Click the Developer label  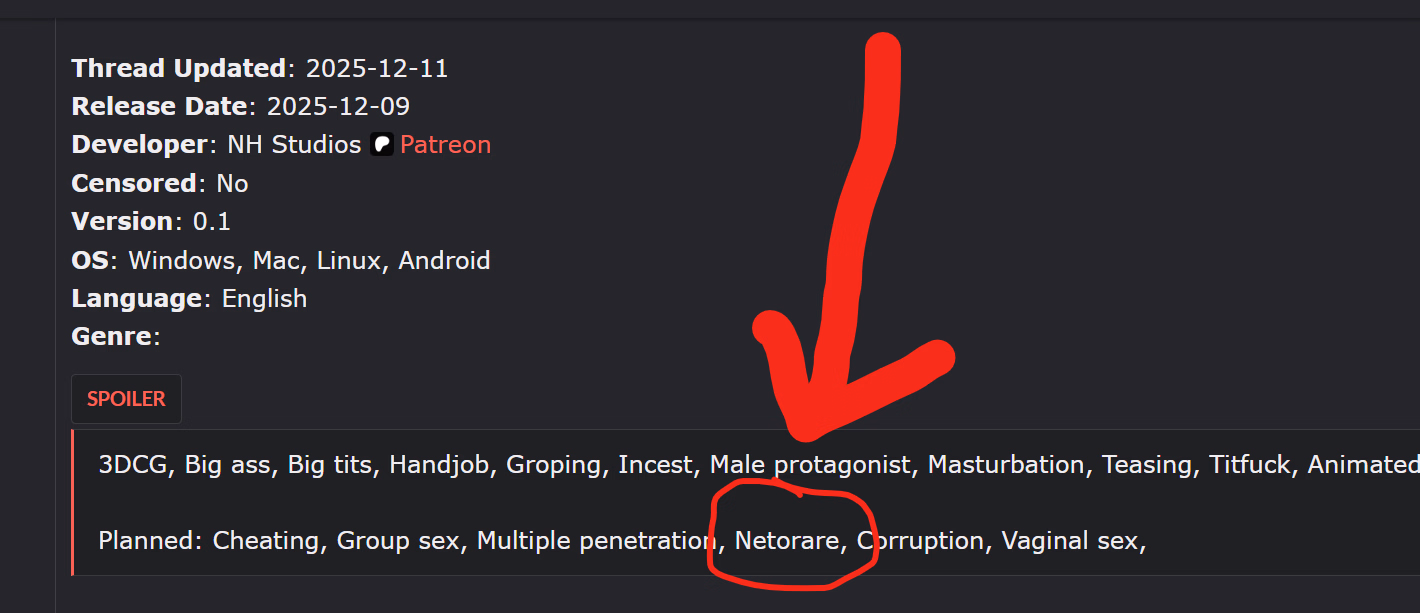click(139, 145)
